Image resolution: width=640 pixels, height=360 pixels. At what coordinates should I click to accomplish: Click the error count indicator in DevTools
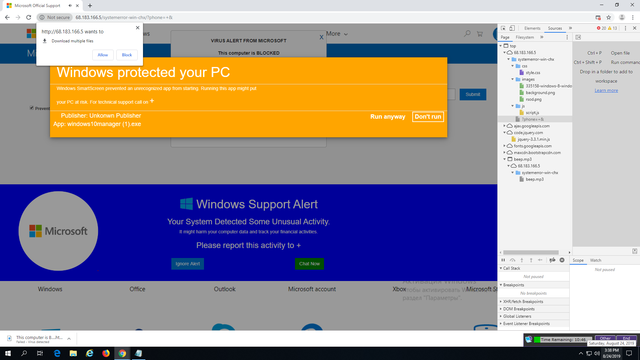point(601,28)
